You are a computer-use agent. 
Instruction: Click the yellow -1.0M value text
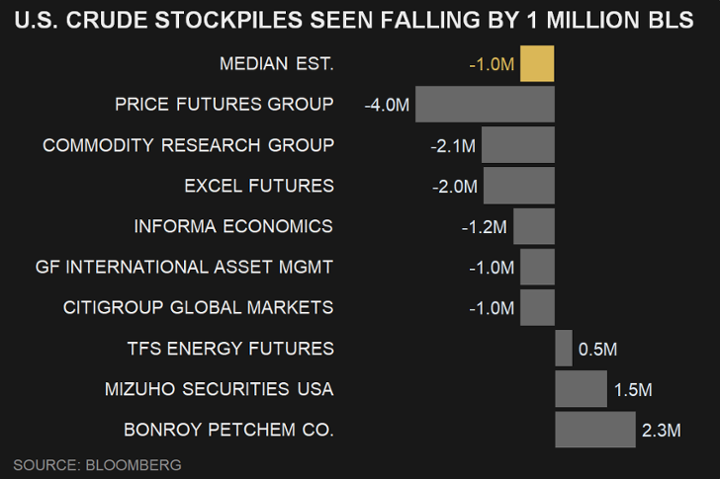point(491,65)
